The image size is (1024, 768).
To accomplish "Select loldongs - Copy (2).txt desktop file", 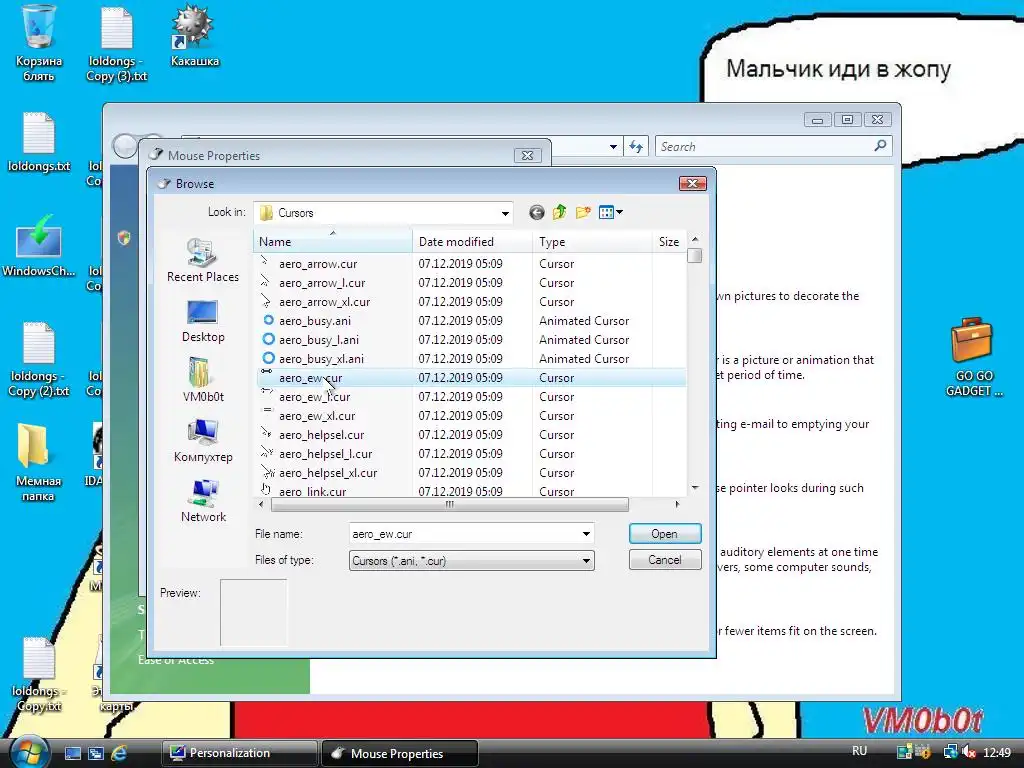I will [39, 359].
